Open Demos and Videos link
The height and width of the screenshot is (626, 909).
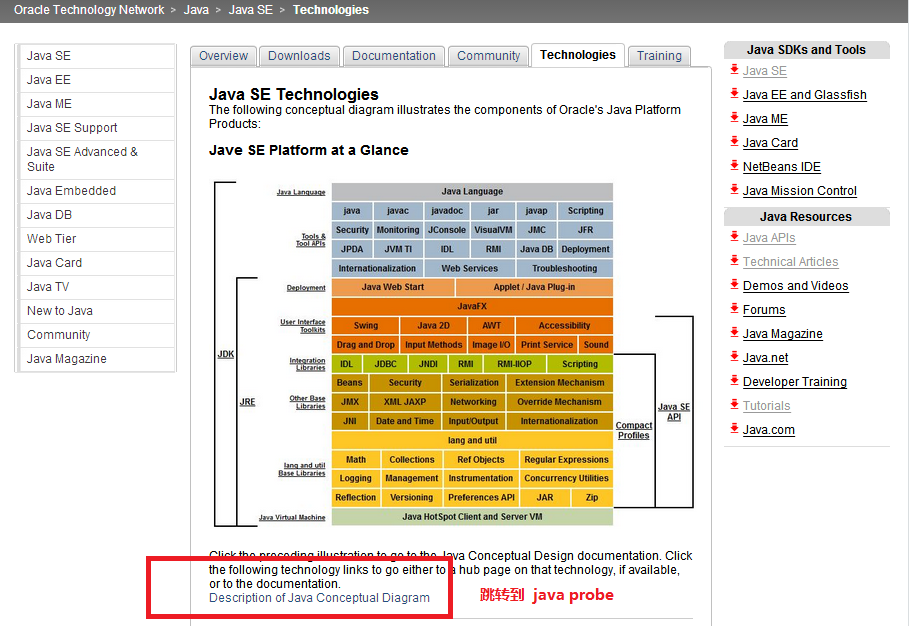(x=795, y=286)
